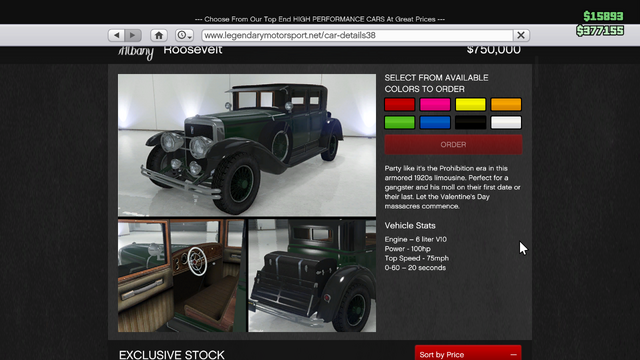This screenshot has width=640, height=360.
Task: Click the top HIGH PERFORMANCE CARS banner text
Action: [320, 19]
